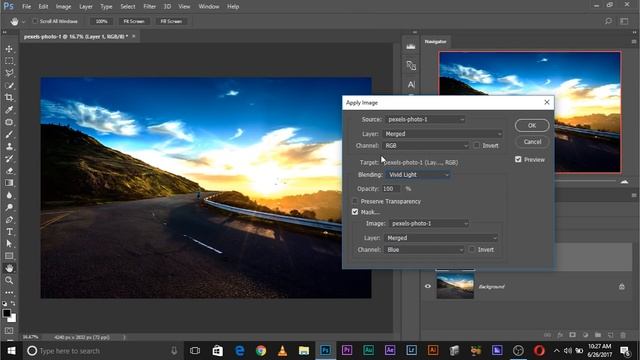This screenshot has height=360, width=640.
Task: Select the Path Selection tool
Action: pos(9,244)
